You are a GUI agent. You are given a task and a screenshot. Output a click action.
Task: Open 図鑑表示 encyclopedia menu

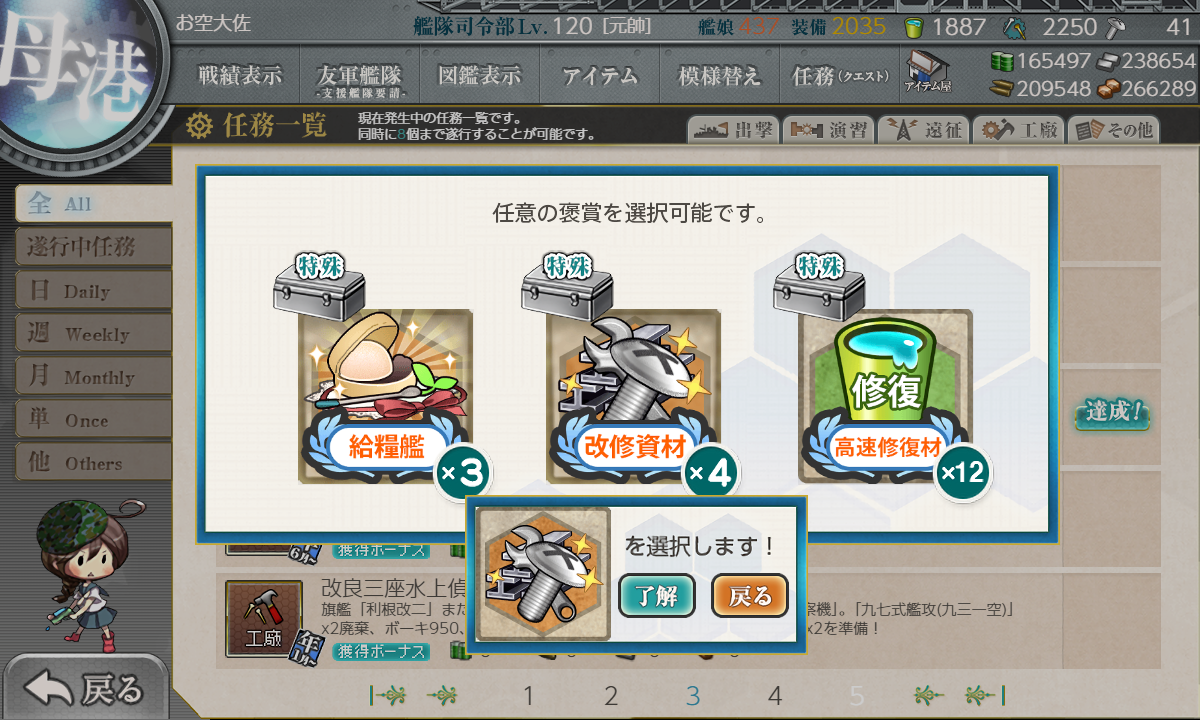tap(479, 75)
